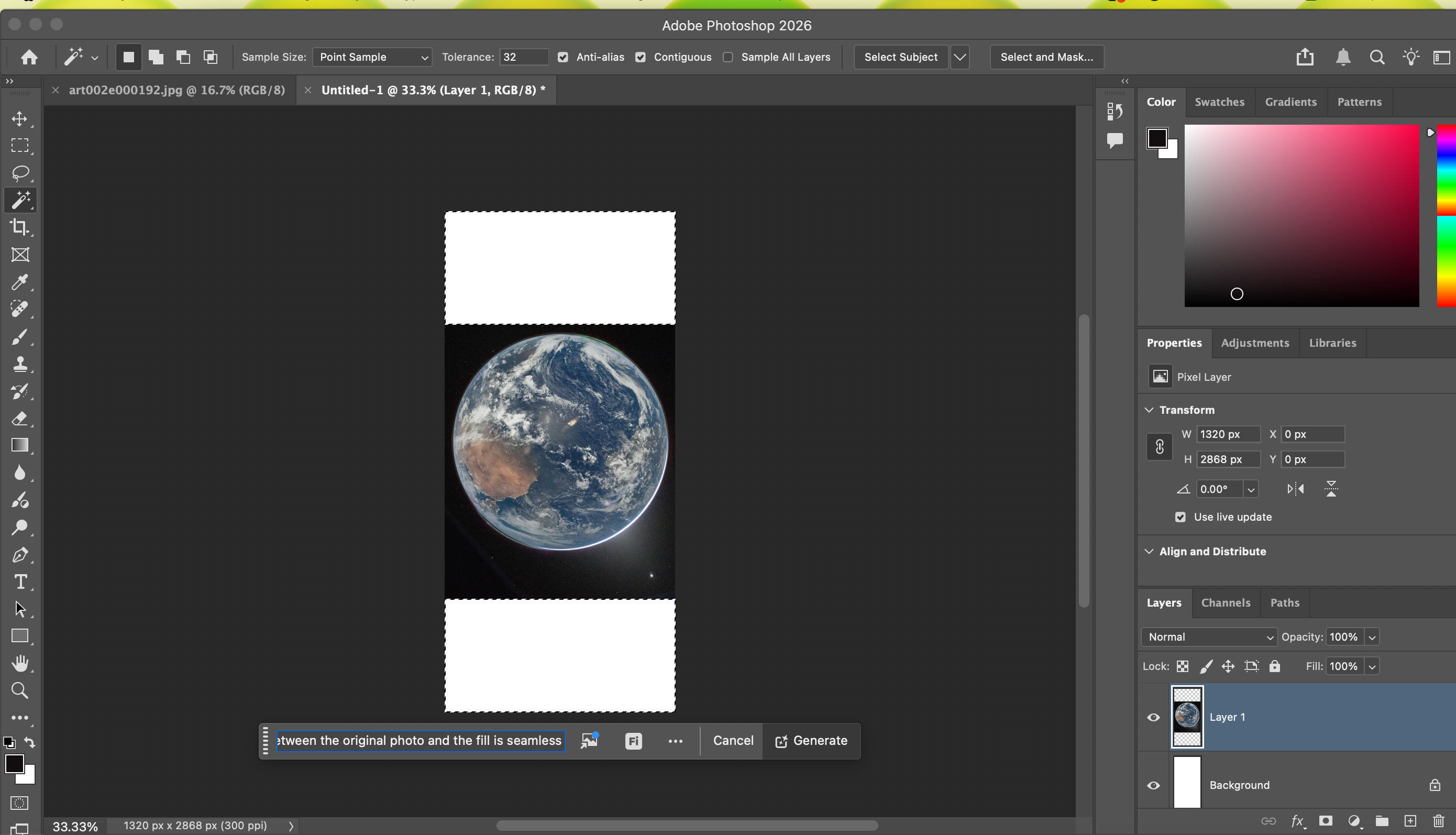Open the layer blending mode dropdown
This screenshot has width=1456, height=835.
(x=1208, y=636)
